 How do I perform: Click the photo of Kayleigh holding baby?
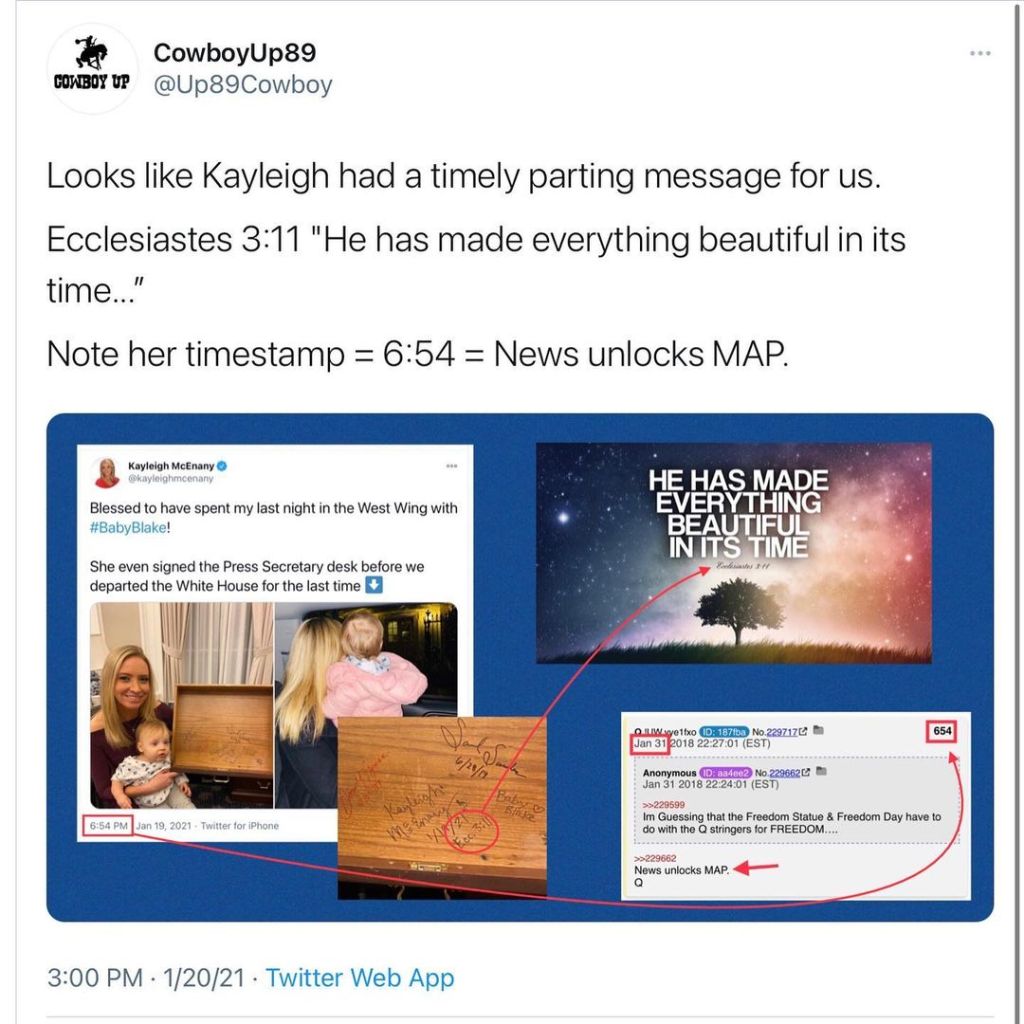(182, 705)
